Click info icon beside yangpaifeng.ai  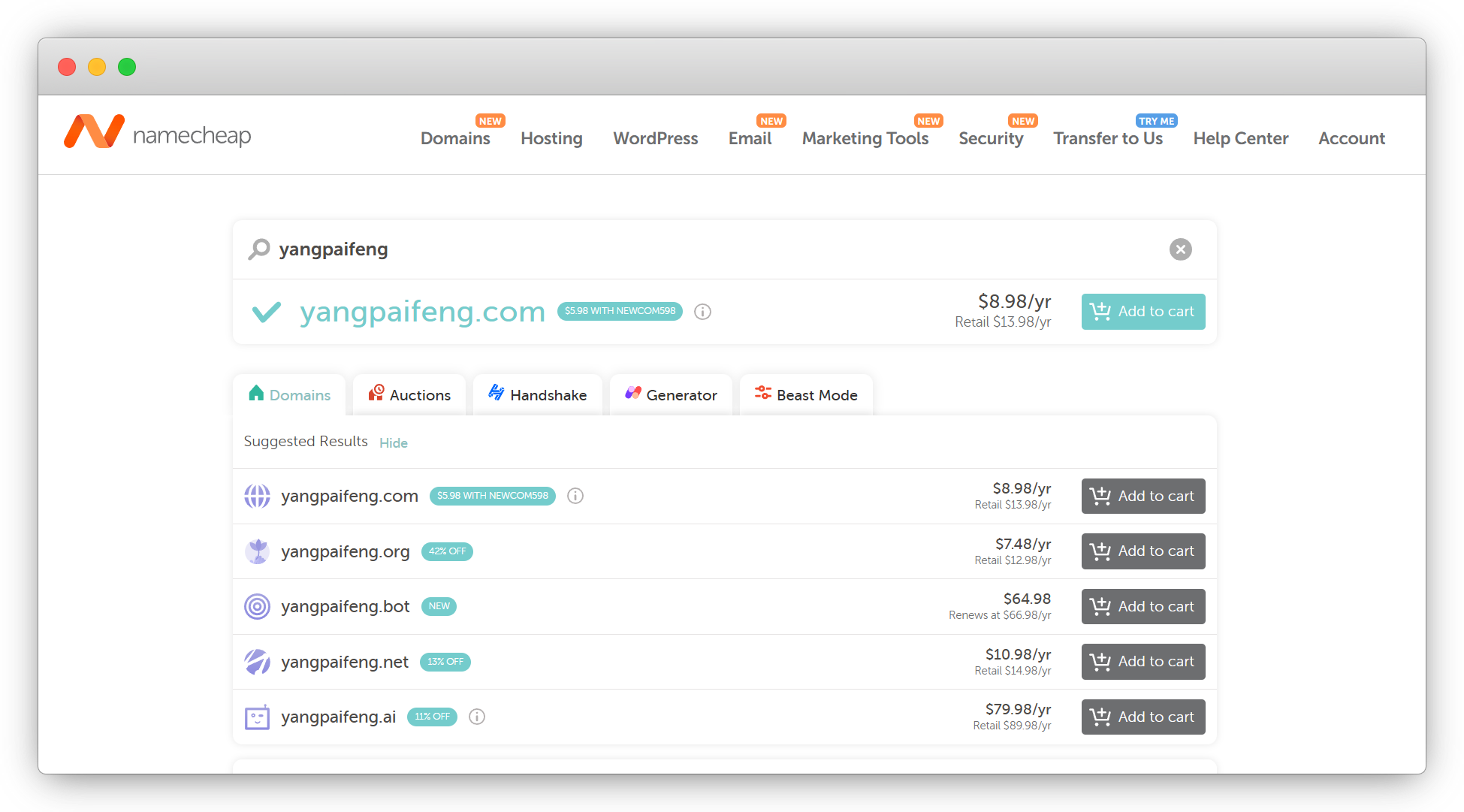(x=477, y=717)
